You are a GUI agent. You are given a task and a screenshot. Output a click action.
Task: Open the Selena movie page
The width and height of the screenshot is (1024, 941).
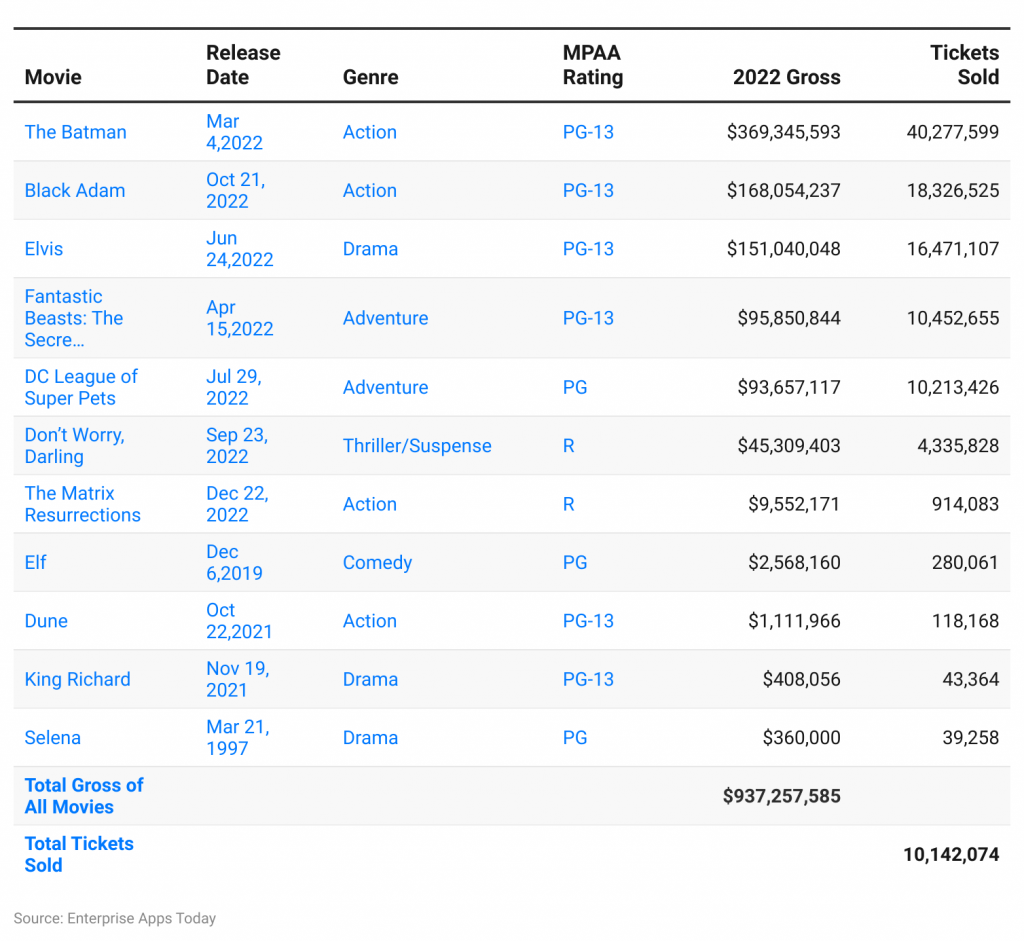[52, 738]
